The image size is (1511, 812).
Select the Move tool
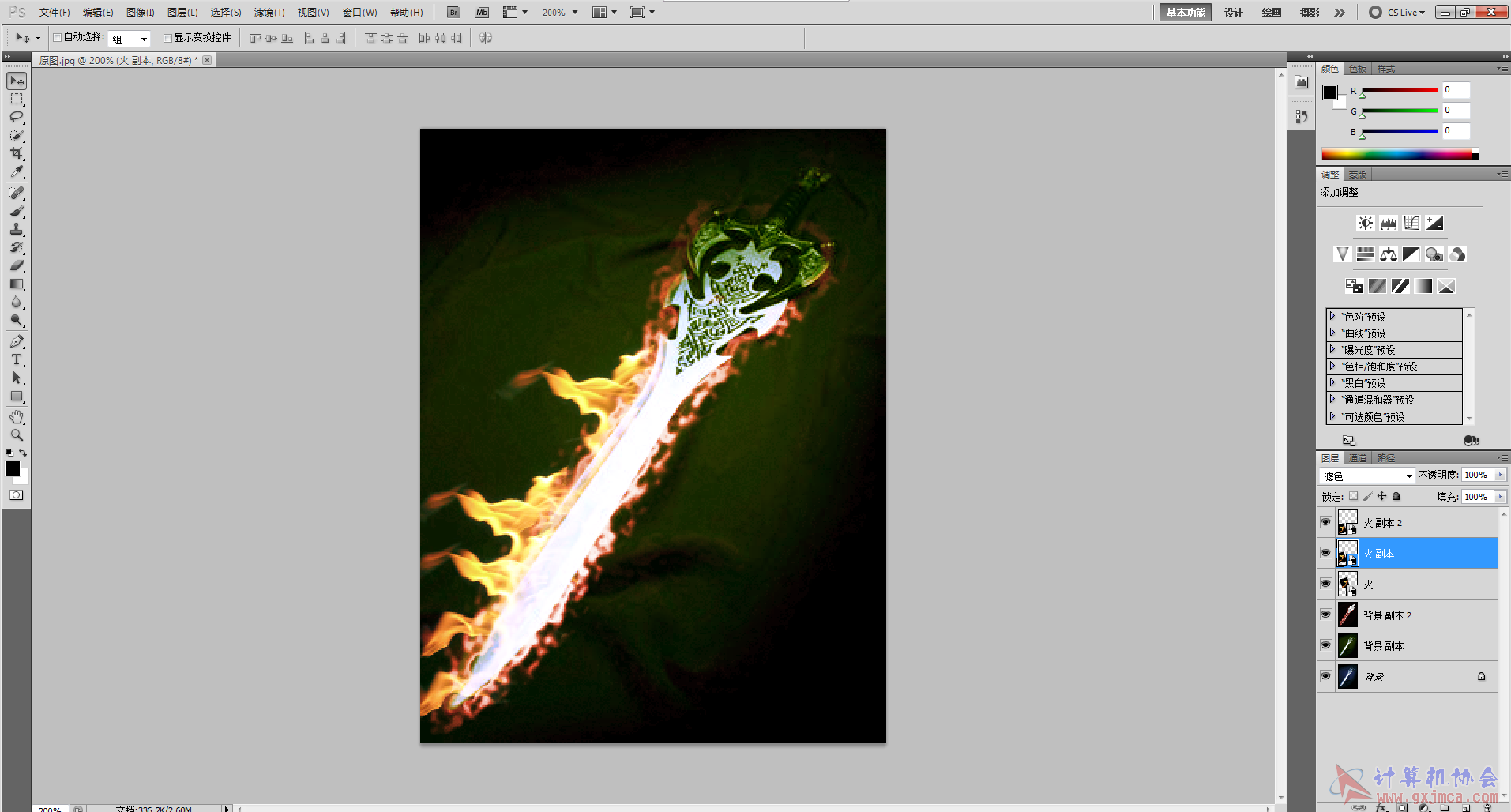[x=17, y=81]
